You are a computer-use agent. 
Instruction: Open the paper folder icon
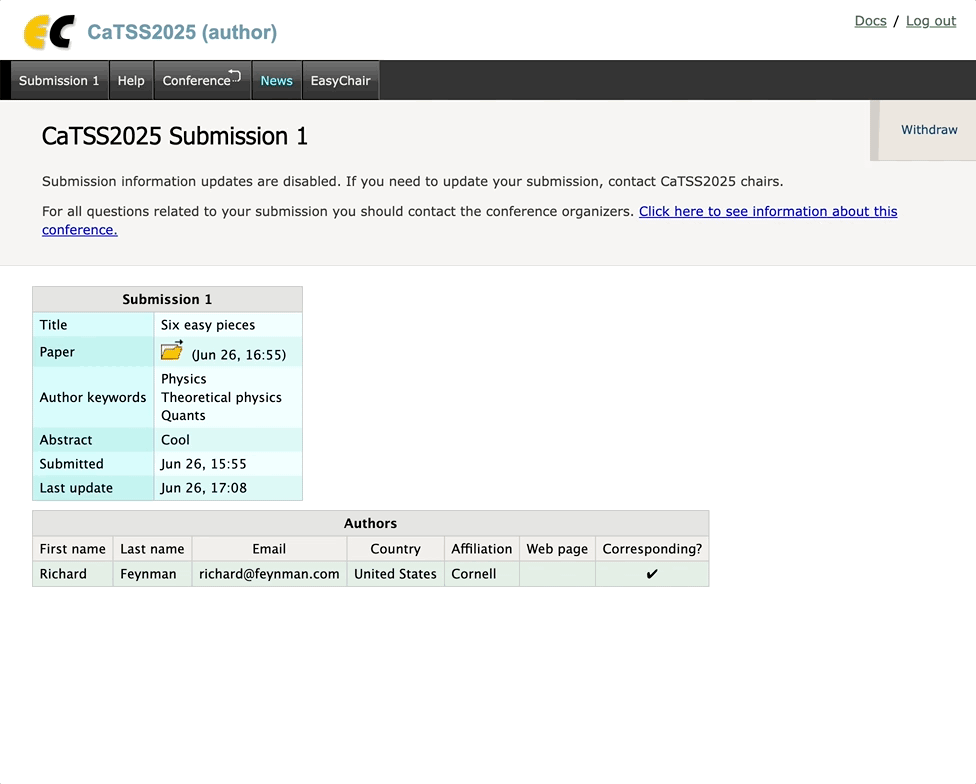172,351
